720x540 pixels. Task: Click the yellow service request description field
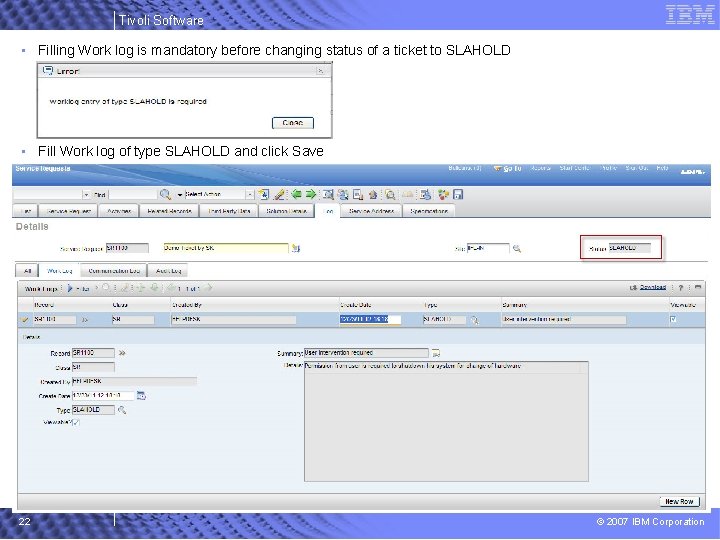coord(225,248)
